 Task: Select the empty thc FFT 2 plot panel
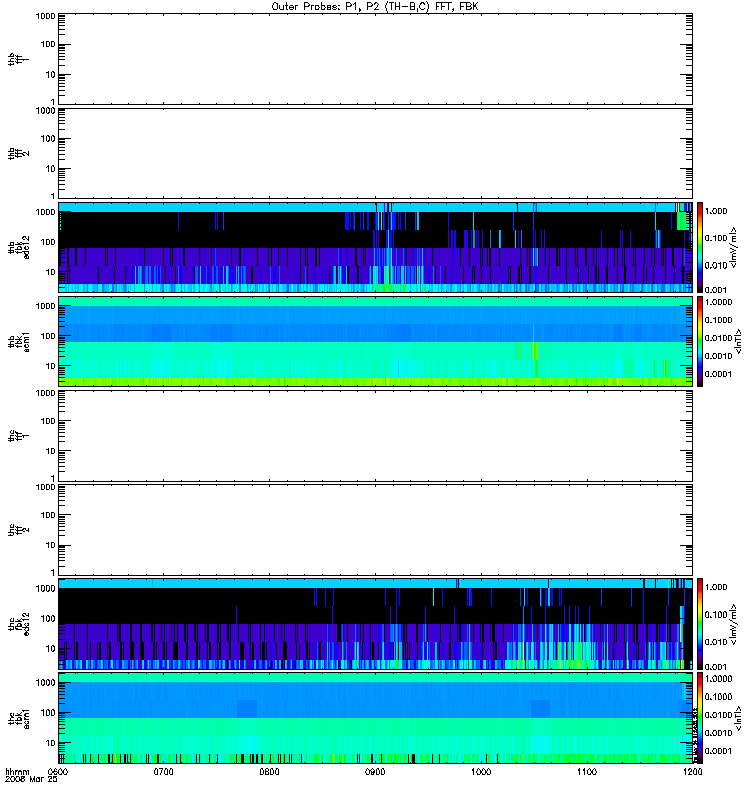[376, 530]
